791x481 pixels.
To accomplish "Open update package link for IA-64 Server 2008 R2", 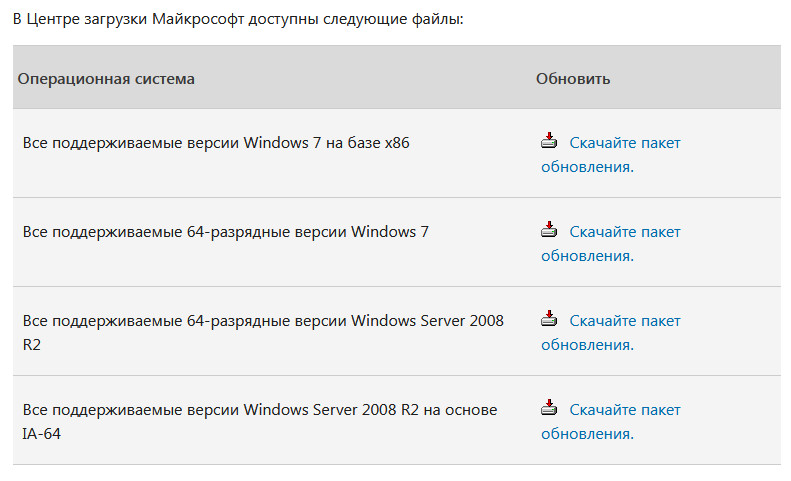I will [611, 421].
